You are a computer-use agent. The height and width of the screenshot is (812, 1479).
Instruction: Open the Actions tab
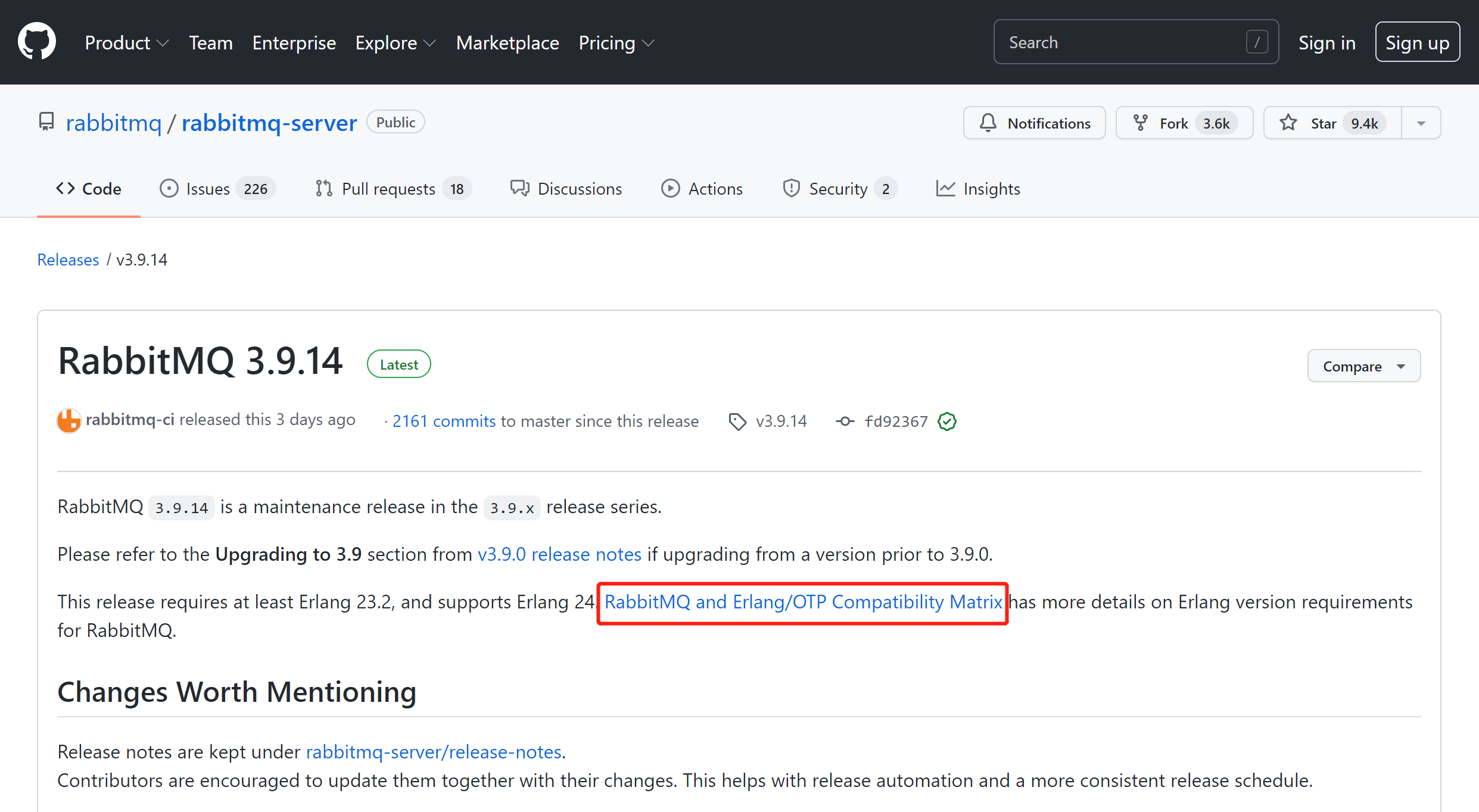tap(702, 189)
